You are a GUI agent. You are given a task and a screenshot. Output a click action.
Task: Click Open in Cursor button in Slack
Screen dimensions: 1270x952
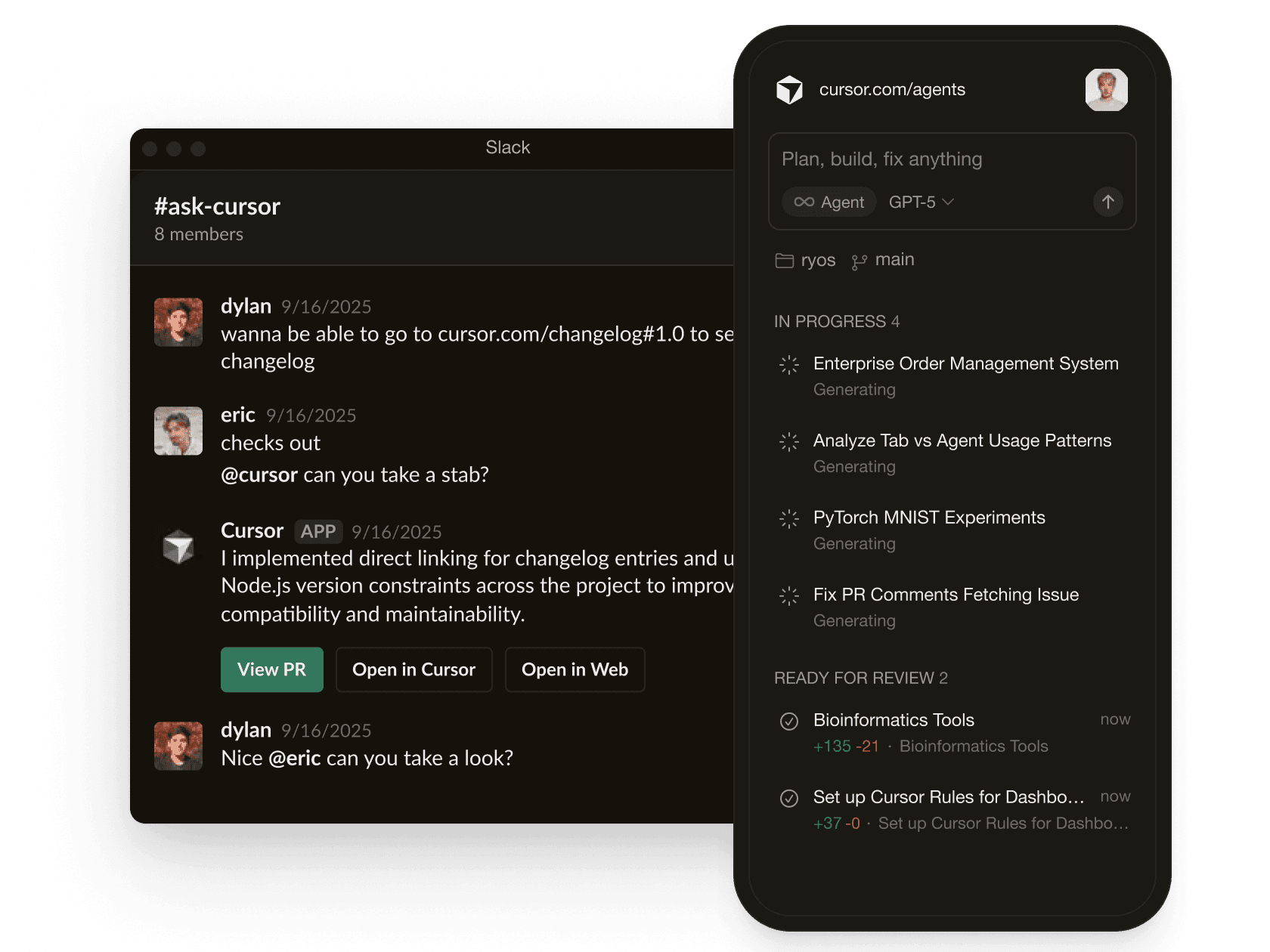(414, 669)
